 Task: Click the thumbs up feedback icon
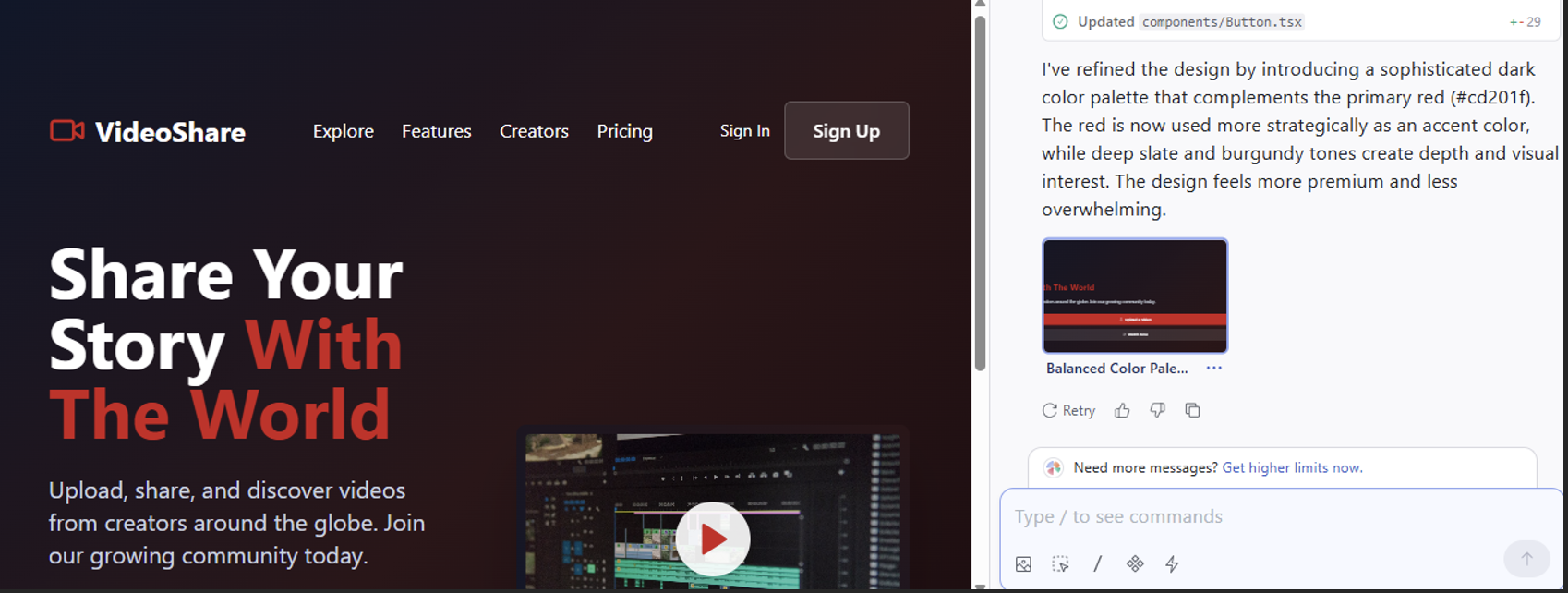(x=1122, y=411)
